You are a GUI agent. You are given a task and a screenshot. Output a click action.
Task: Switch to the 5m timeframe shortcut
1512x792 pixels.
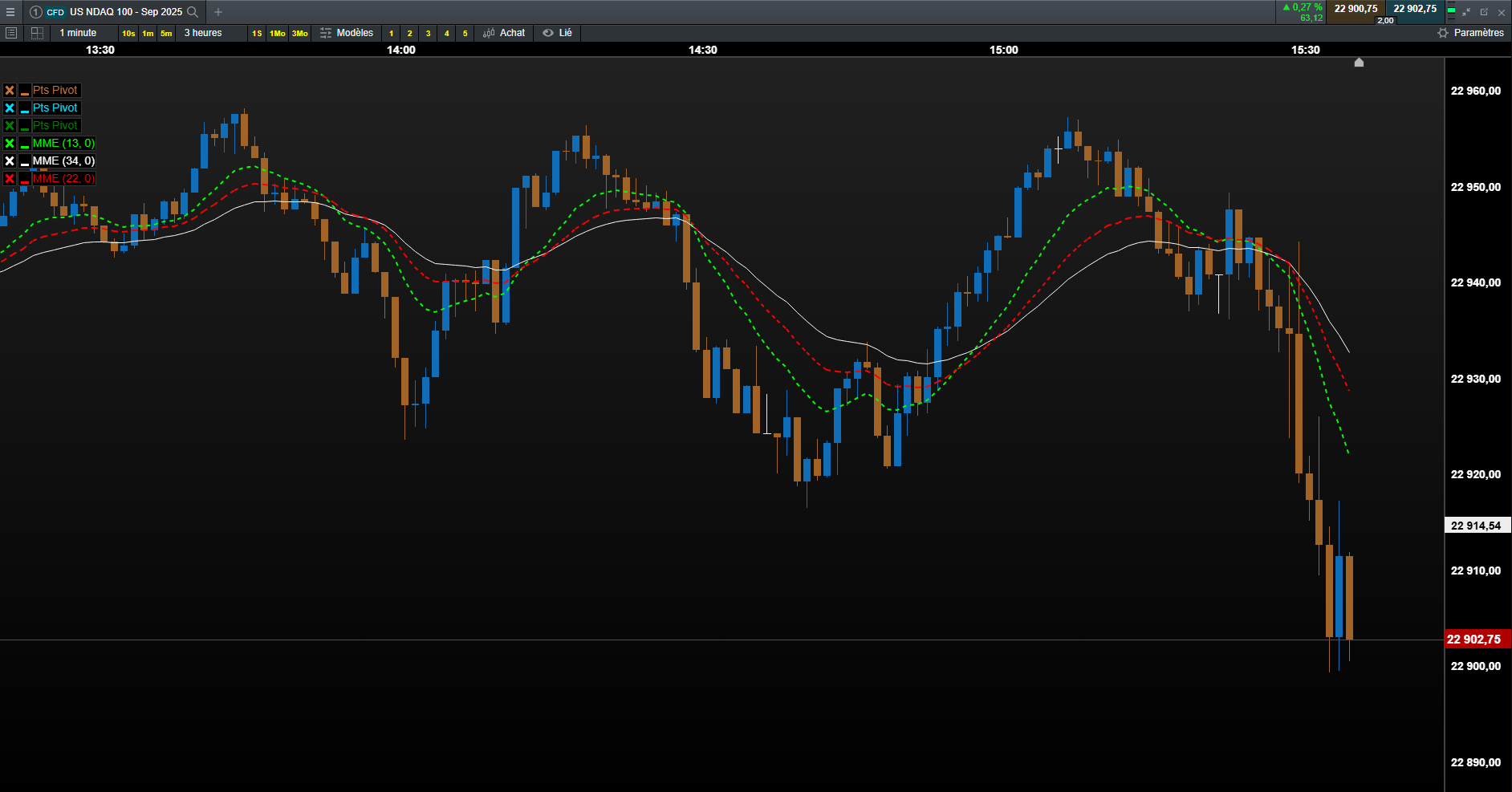(166, 33)
